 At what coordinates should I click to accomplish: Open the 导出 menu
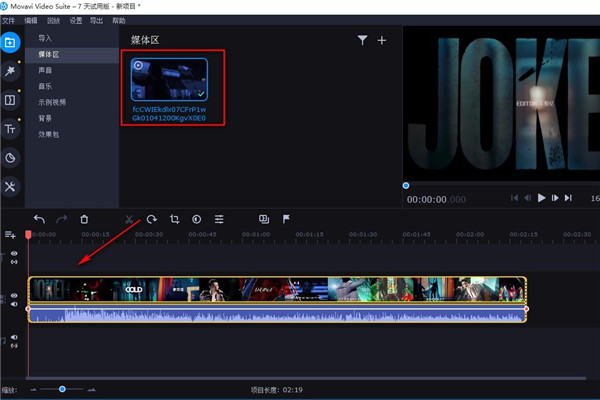click(x=96, y=20)
